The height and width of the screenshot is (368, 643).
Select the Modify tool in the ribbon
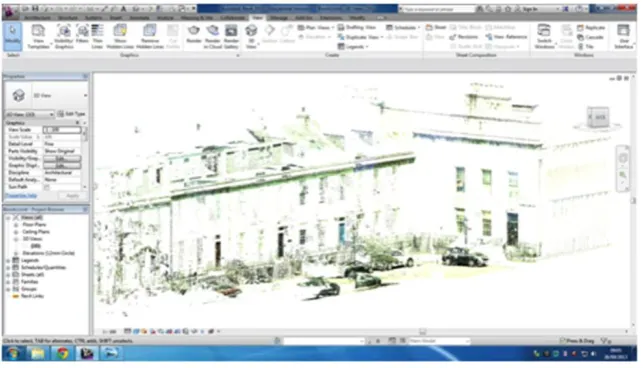(x=13, y=36)
